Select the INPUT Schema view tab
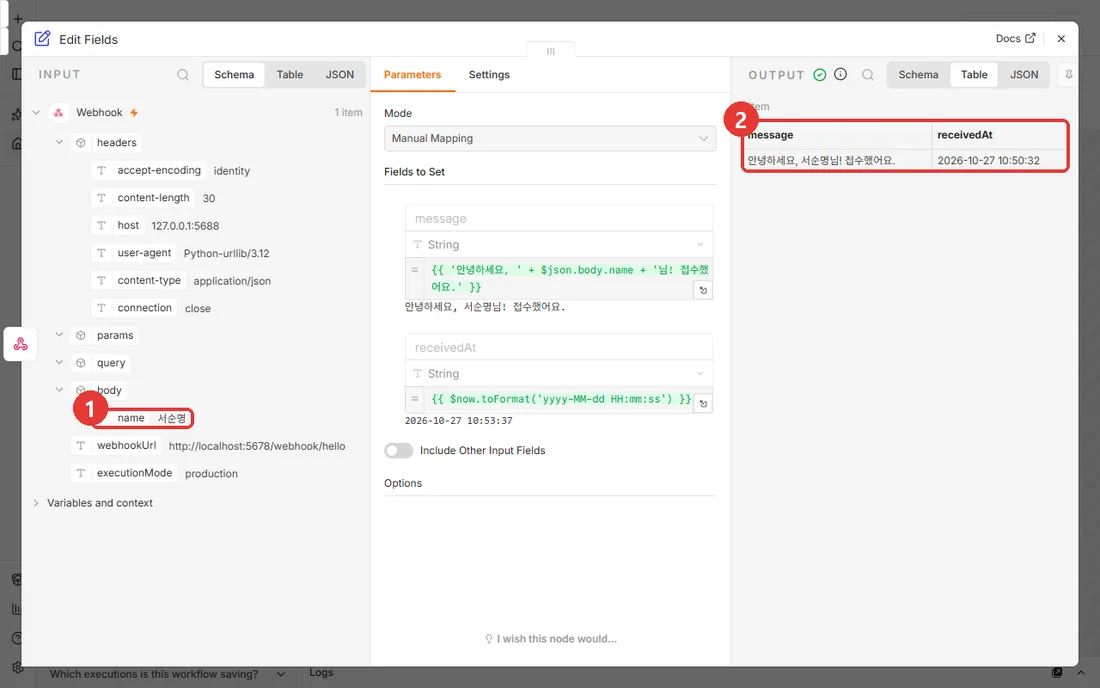The width and height of the screenshot is (1100, 688). coord(234,74)
